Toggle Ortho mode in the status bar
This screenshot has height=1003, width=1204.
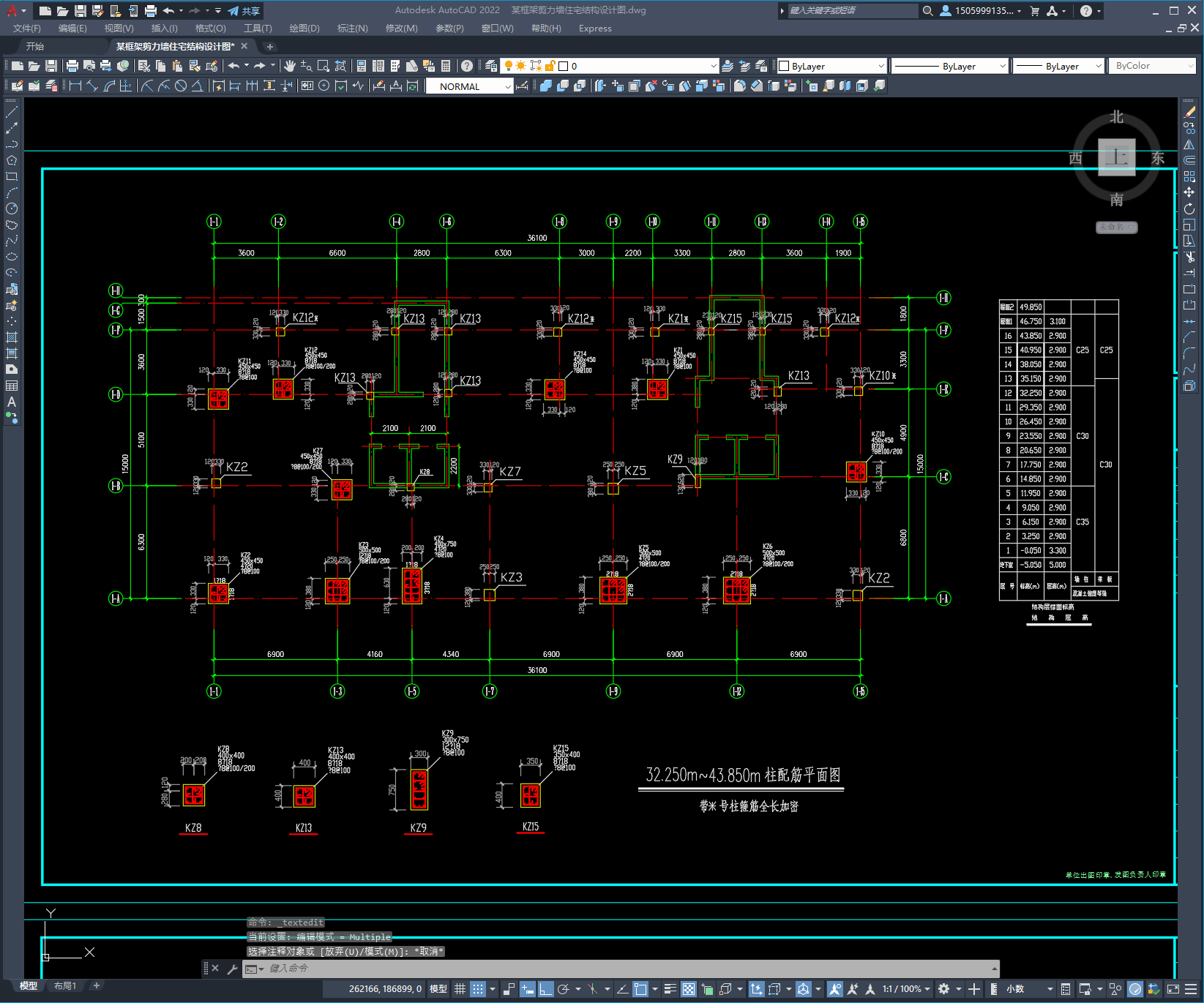point(546,989)
